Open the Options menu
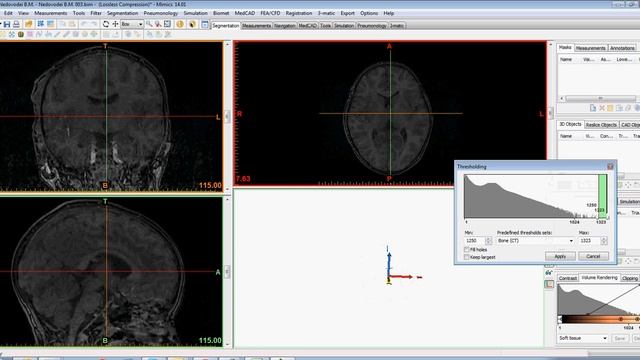Viewport: 640px width, 360px height. (369, 13)
